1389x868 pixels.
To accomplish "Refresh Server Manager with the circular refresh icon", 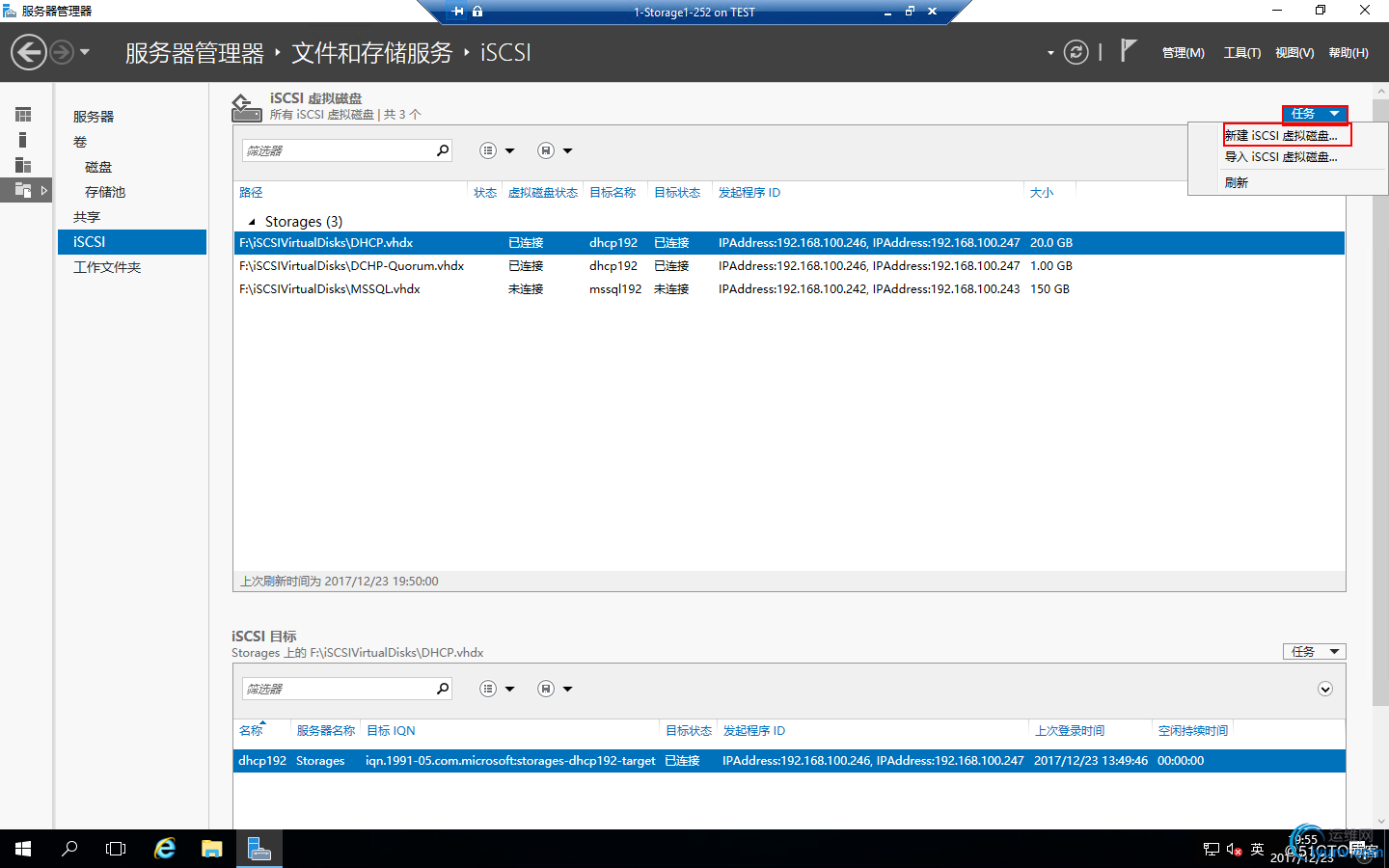I will (x=1076, y=52).
